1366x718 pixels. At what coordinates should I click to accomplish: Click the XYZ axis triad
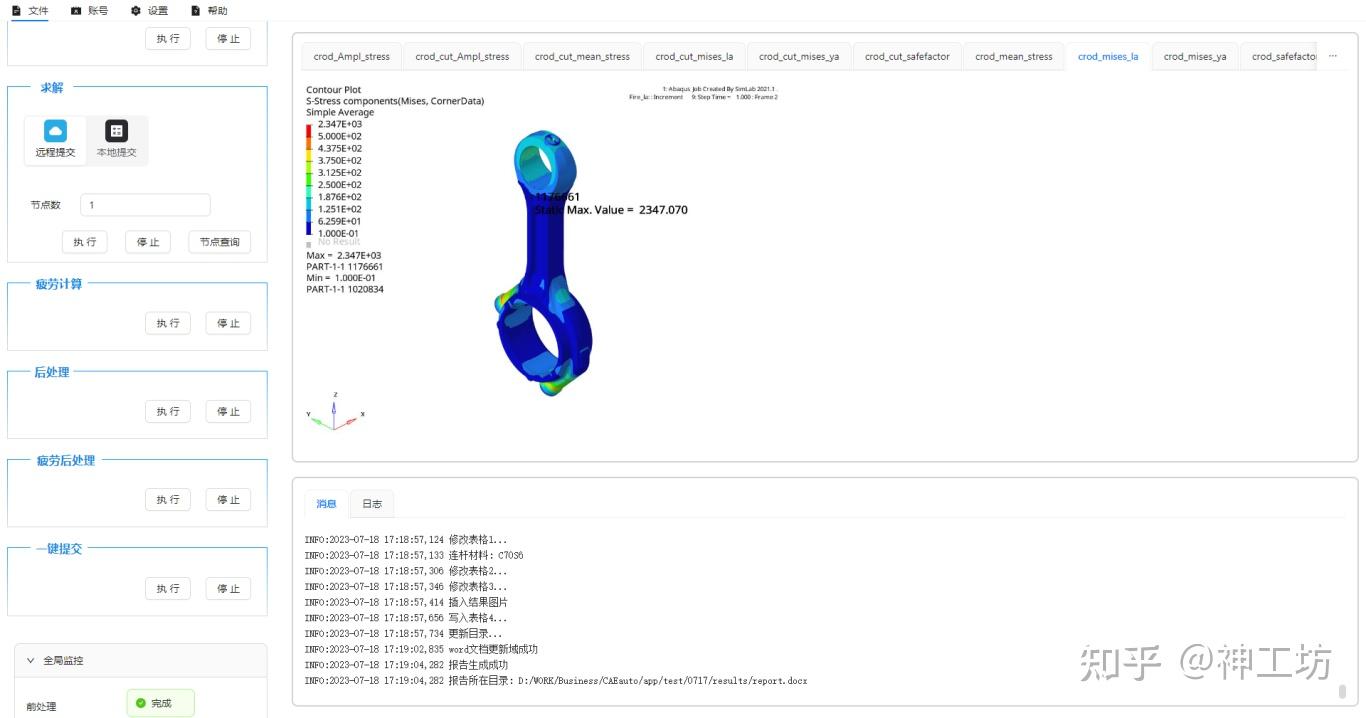(335, 411)
